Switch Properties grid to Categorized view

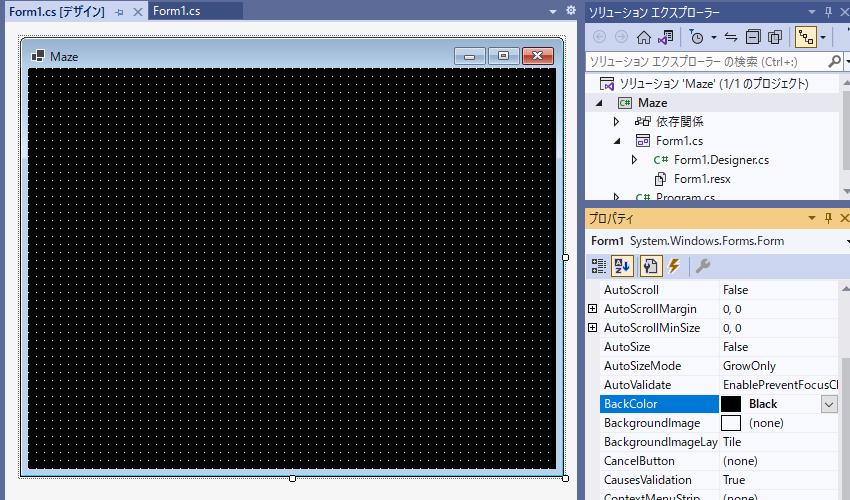tap(598, 266)
